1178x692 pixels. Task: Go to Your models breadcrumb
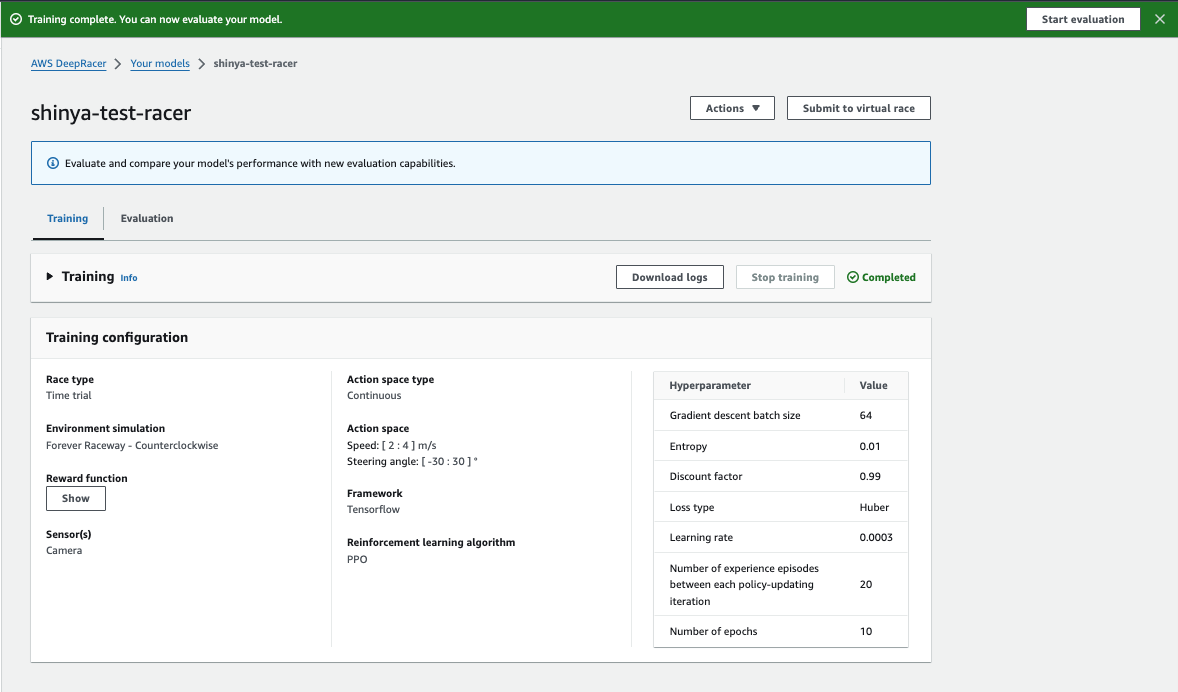coord(160,64)
